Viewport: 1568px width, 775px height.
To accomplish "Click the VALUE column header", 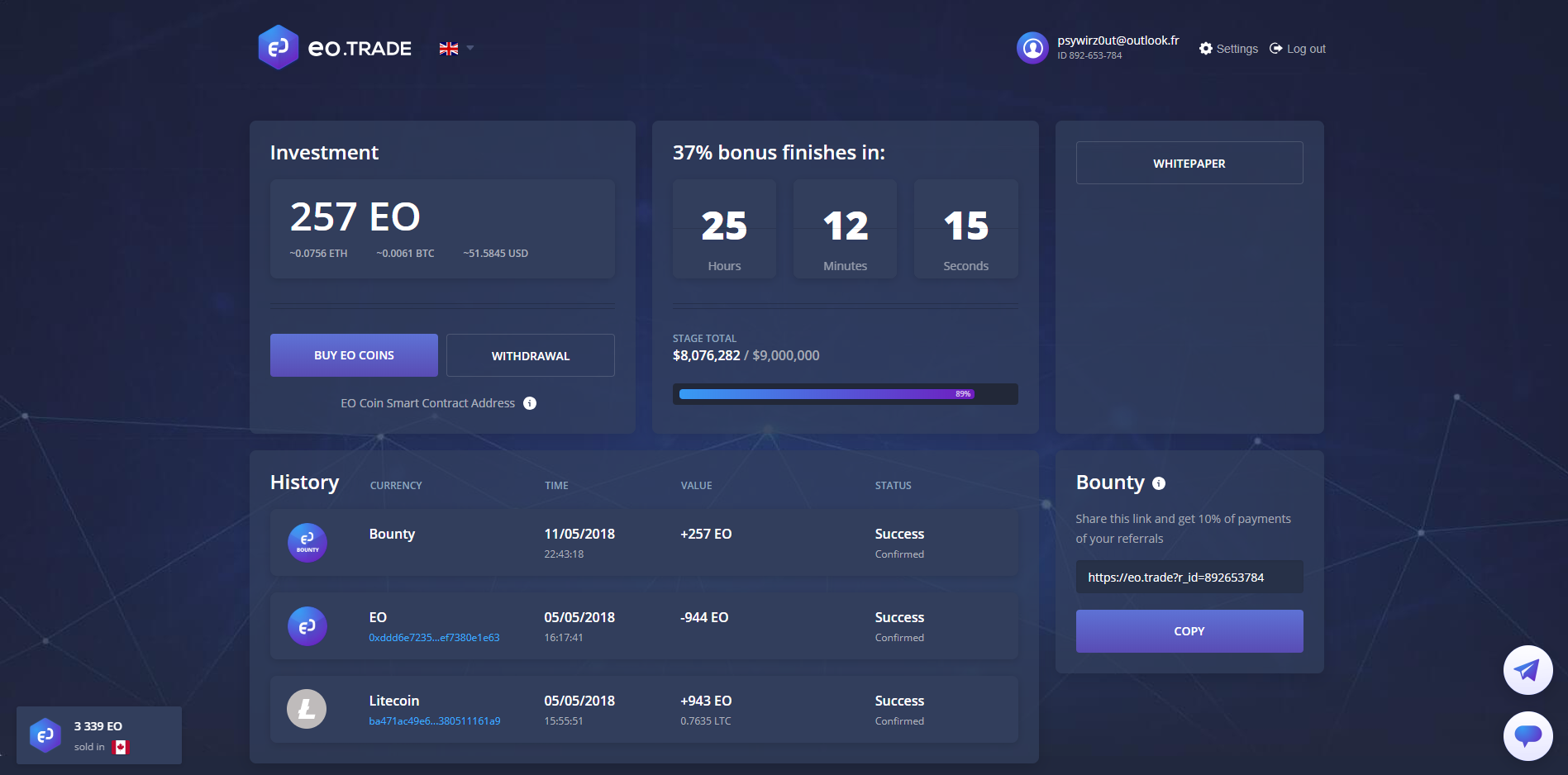I will pyautogui.click(x=696, y=486).
